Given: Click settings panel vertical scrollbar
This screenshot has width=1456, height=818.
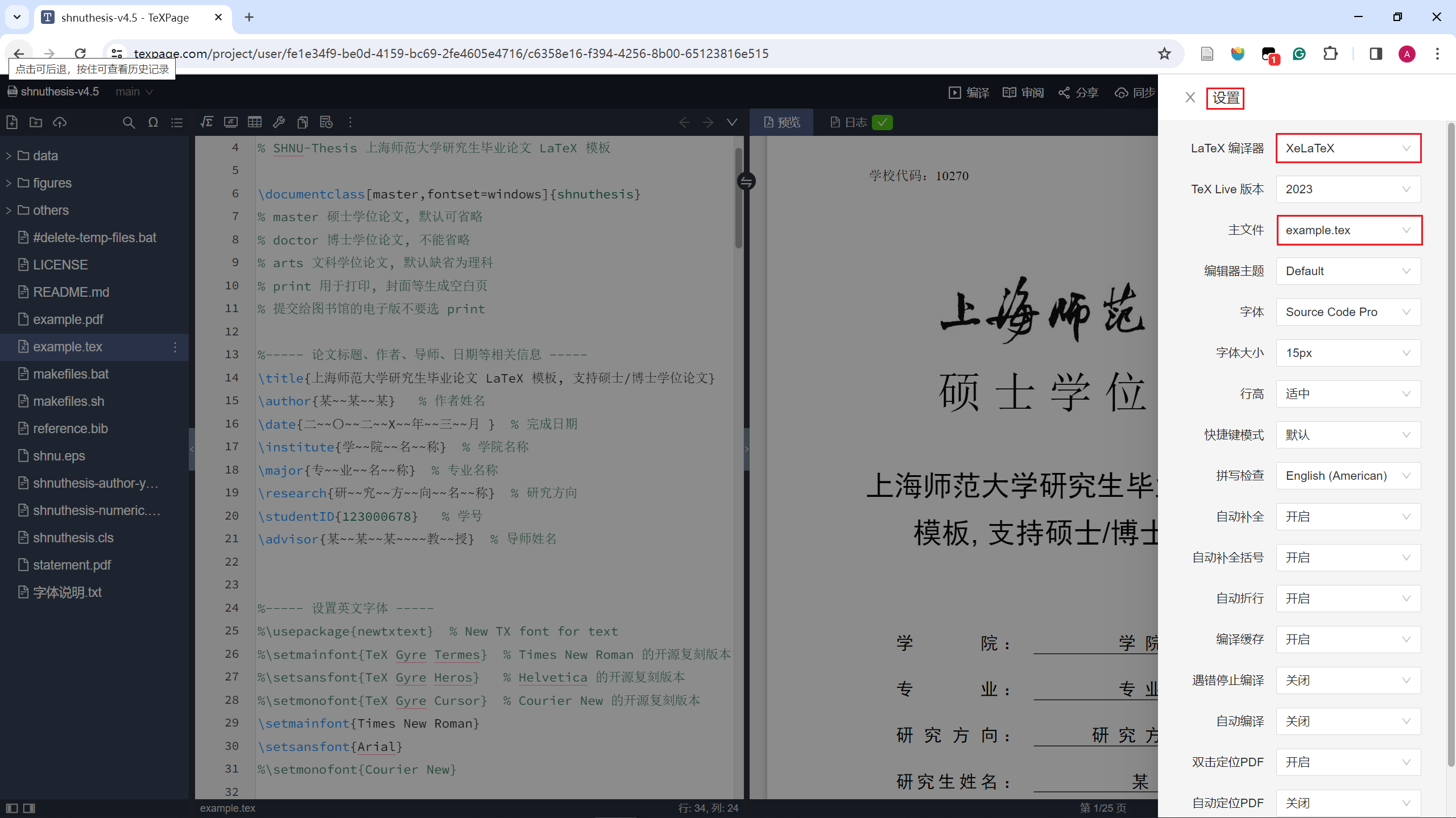Looking at the screenshot, I should [x=1451, y=443].
